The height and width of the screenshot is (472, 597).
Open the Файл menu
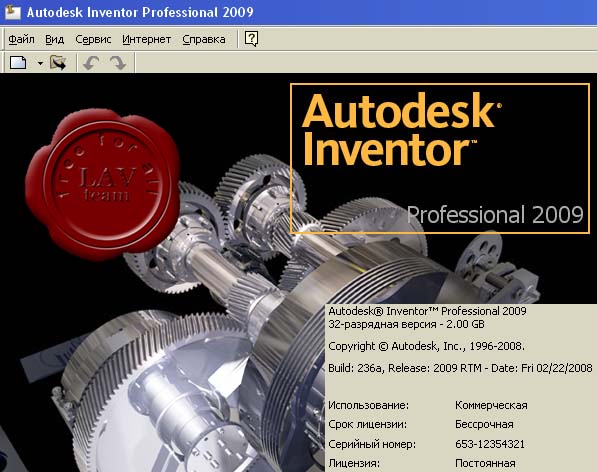[x=21, y=39]
